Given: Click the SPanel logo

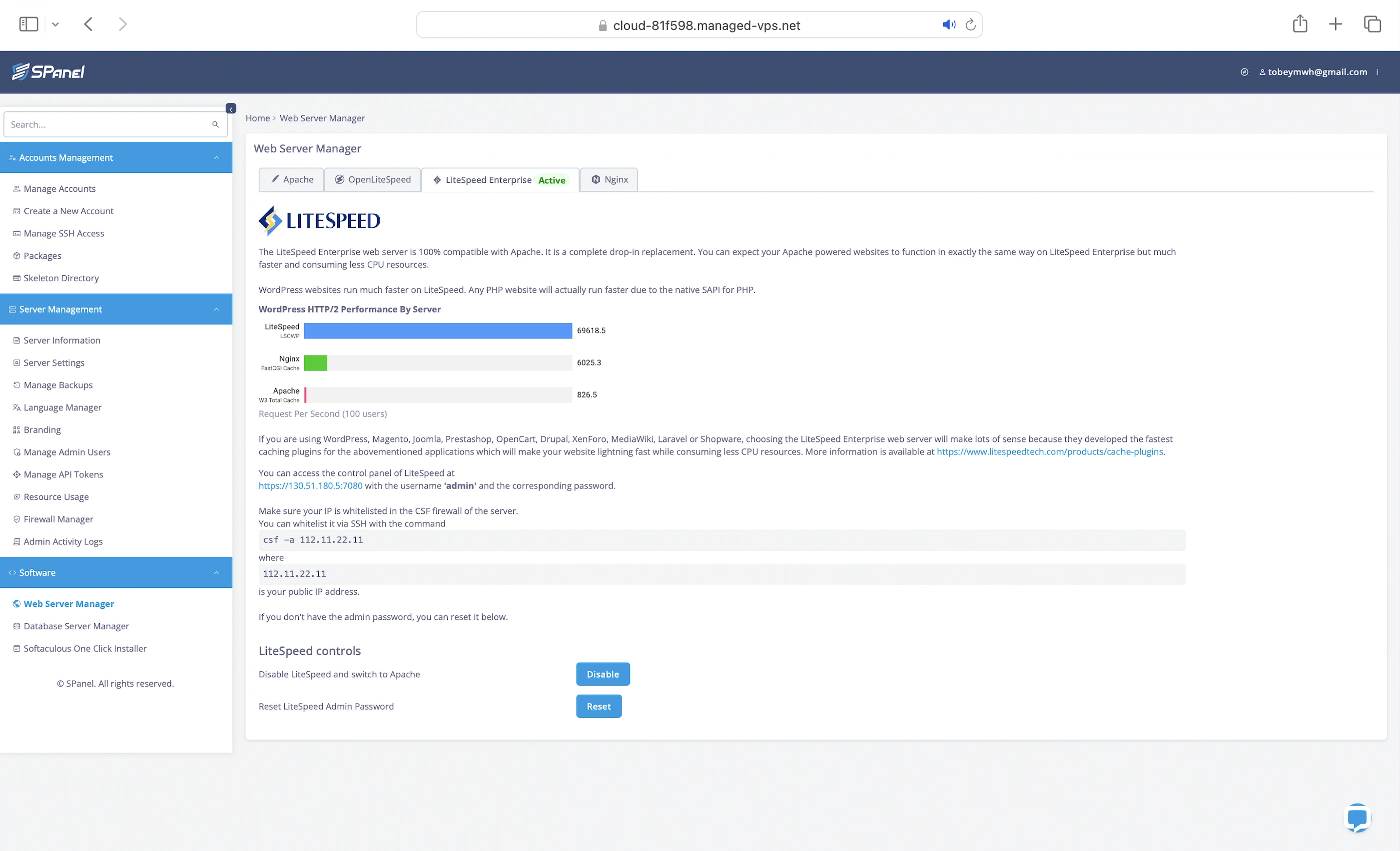Looking at the screenshot, I should (48, 71).
